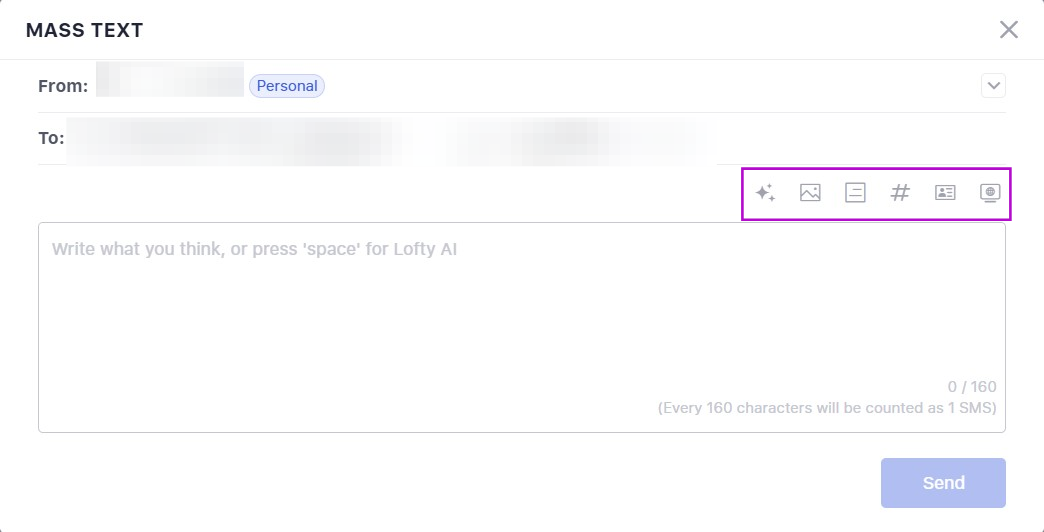Click the second blurred recipient in To
The height and width of the screenshot is (532, 1044).
pyautogui.click(x=580, y=139)
